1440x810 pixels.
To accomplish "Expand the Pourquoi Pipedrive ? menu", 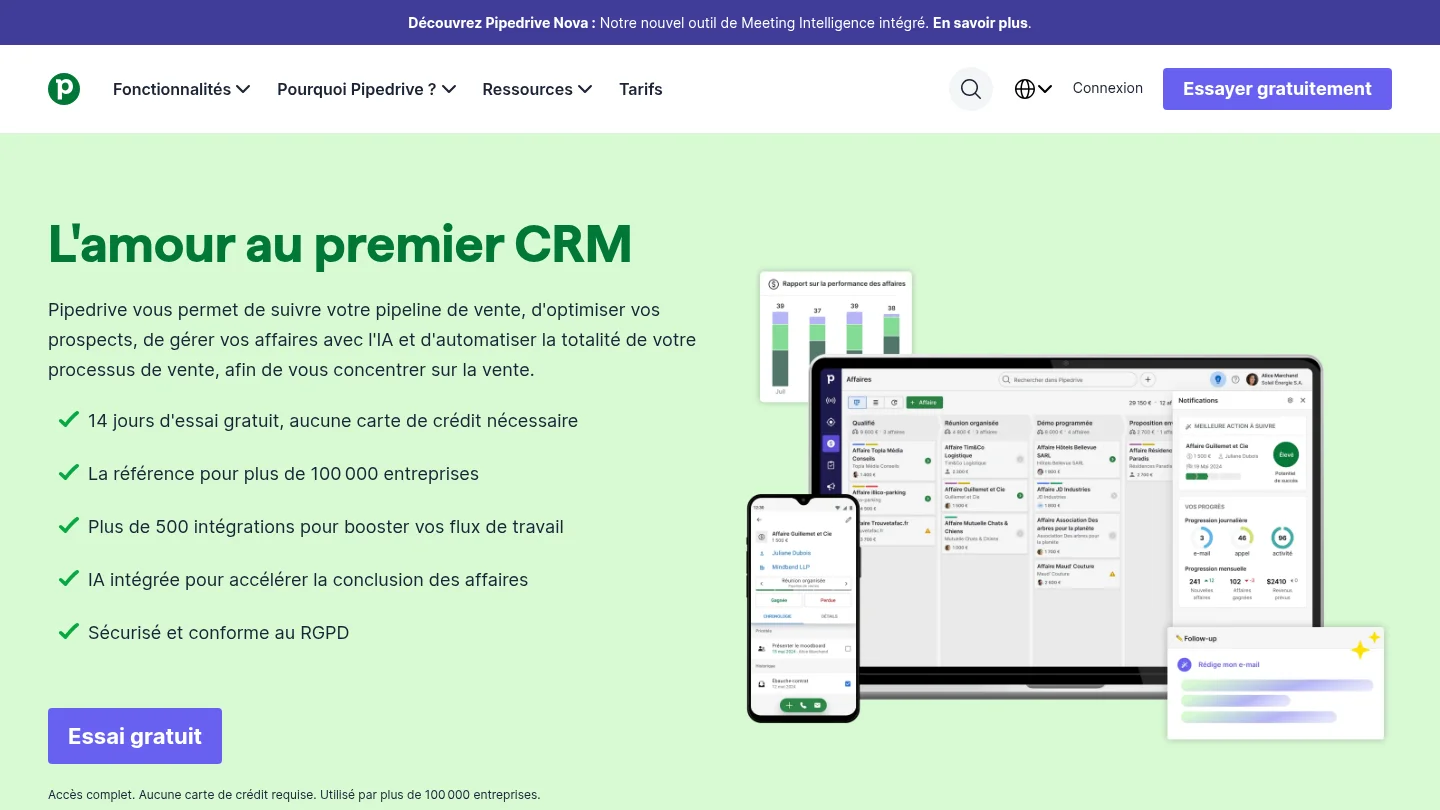I will tap(367, 89).
